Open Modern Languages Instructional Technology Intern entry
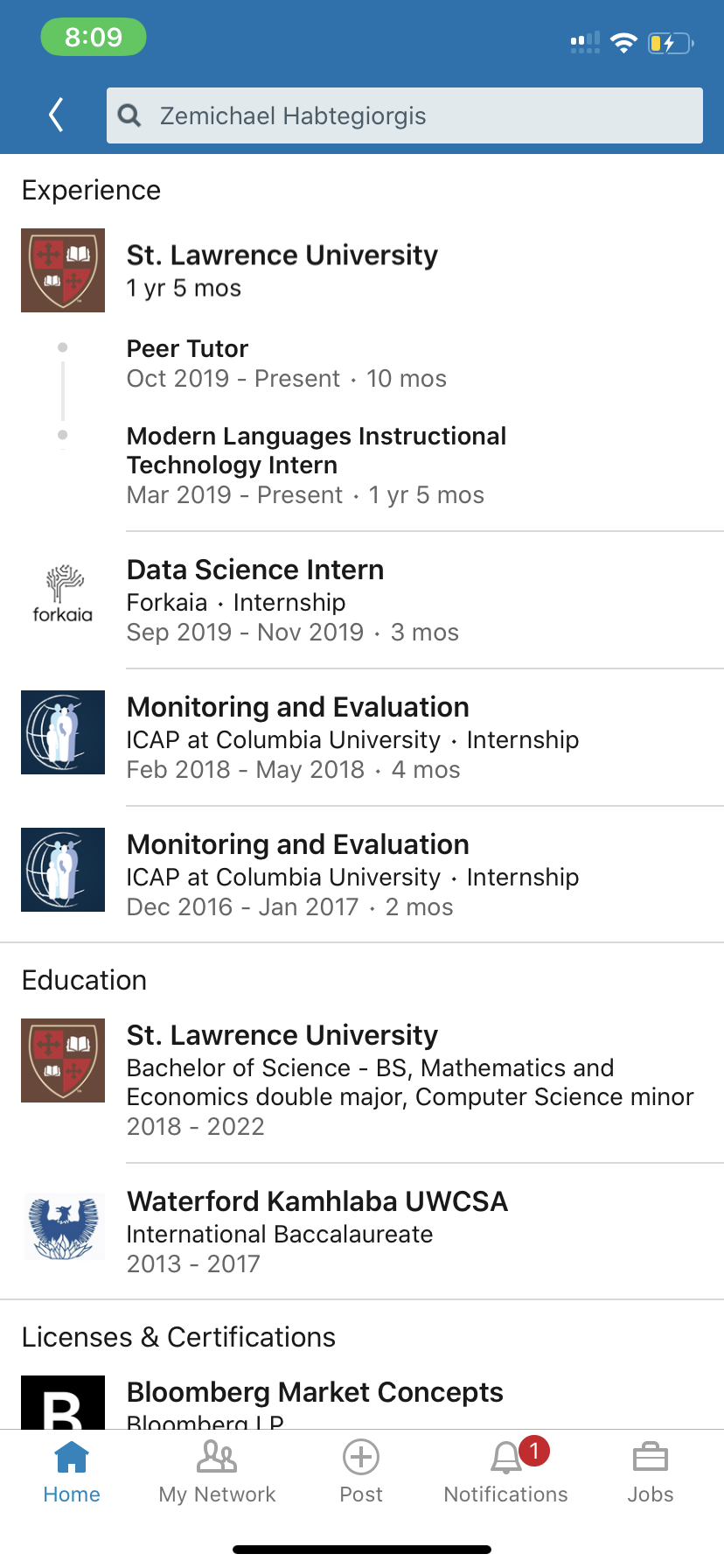The height and width of the screenshot is (1568, 724). coord(316,450)
